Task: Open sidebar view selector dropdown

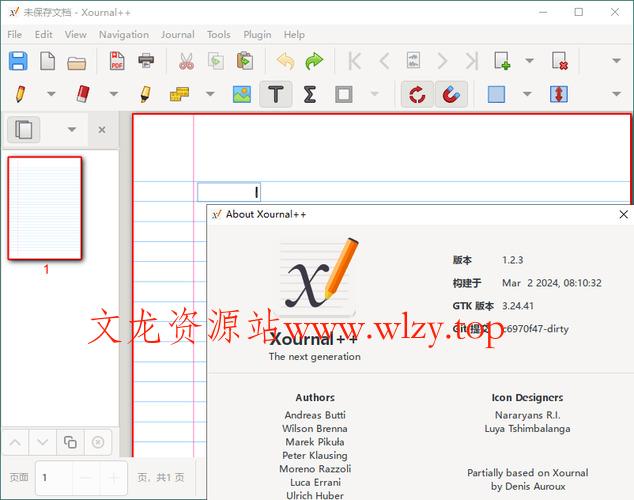Action: coord(72,129)
